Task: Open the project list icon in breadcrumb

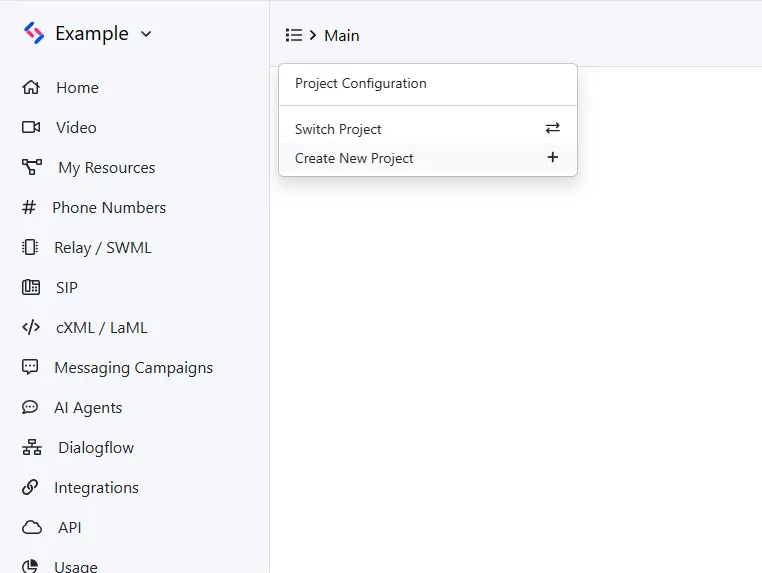Action: click(x=293, y=35)
